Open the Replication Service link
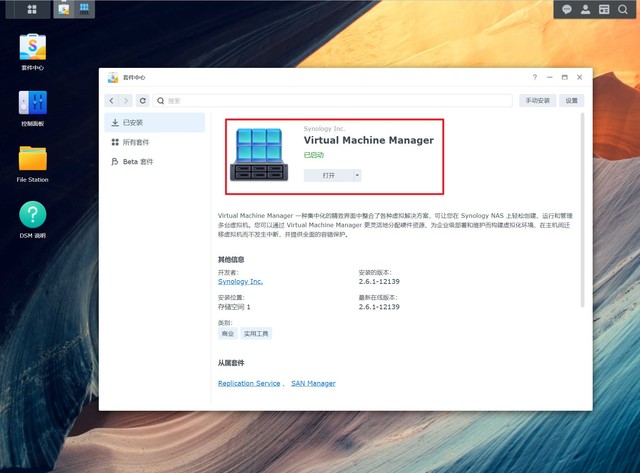Viewport: 640px width, 473px height. (249, 383)
